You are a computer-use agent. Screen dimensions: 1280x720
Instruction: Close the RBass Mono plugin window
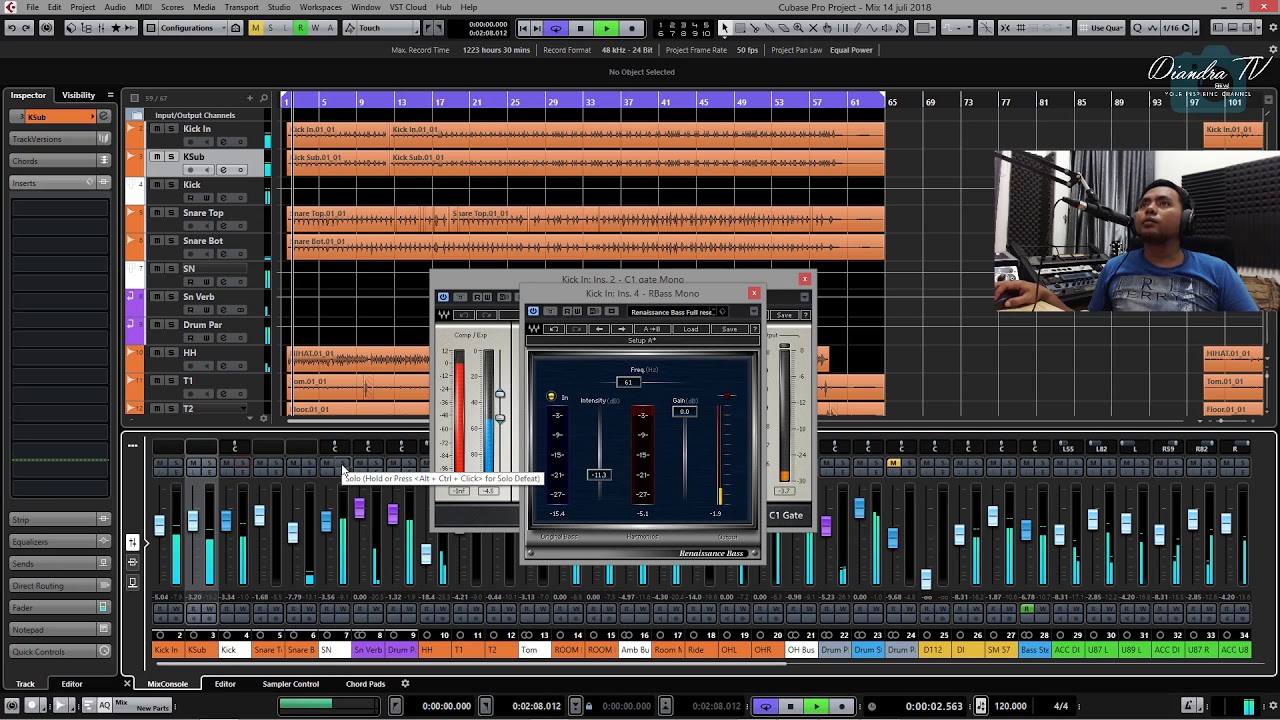click(x=754, y=293)
